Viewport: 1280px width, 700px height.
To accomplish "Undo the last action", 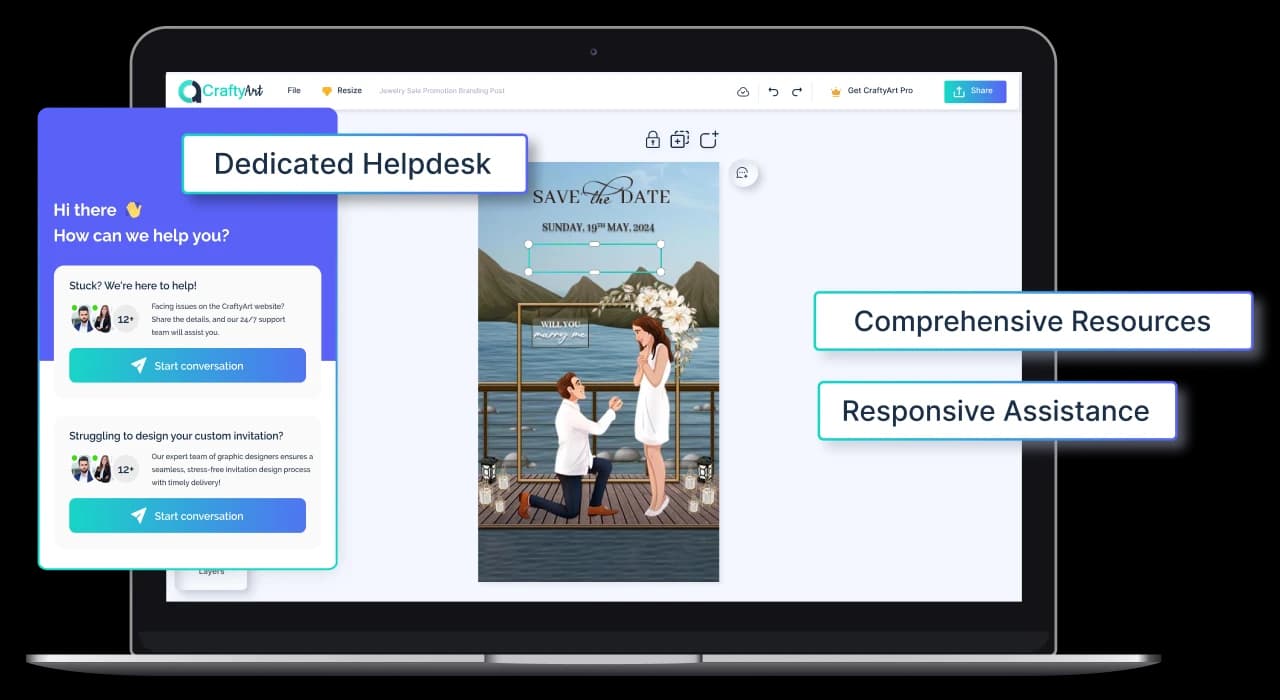I will (x=773, y=92).
